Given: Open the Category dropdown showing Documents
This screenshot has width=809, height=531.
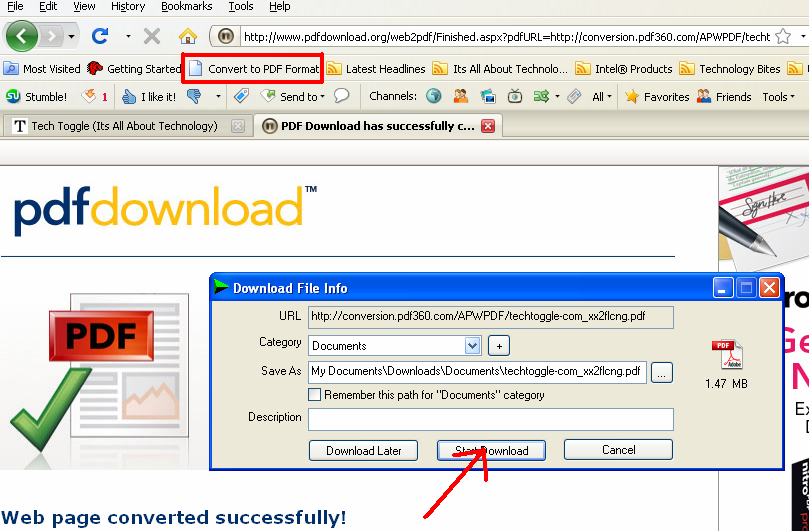Looking at the screenshot, I should [x=395, y=346].
